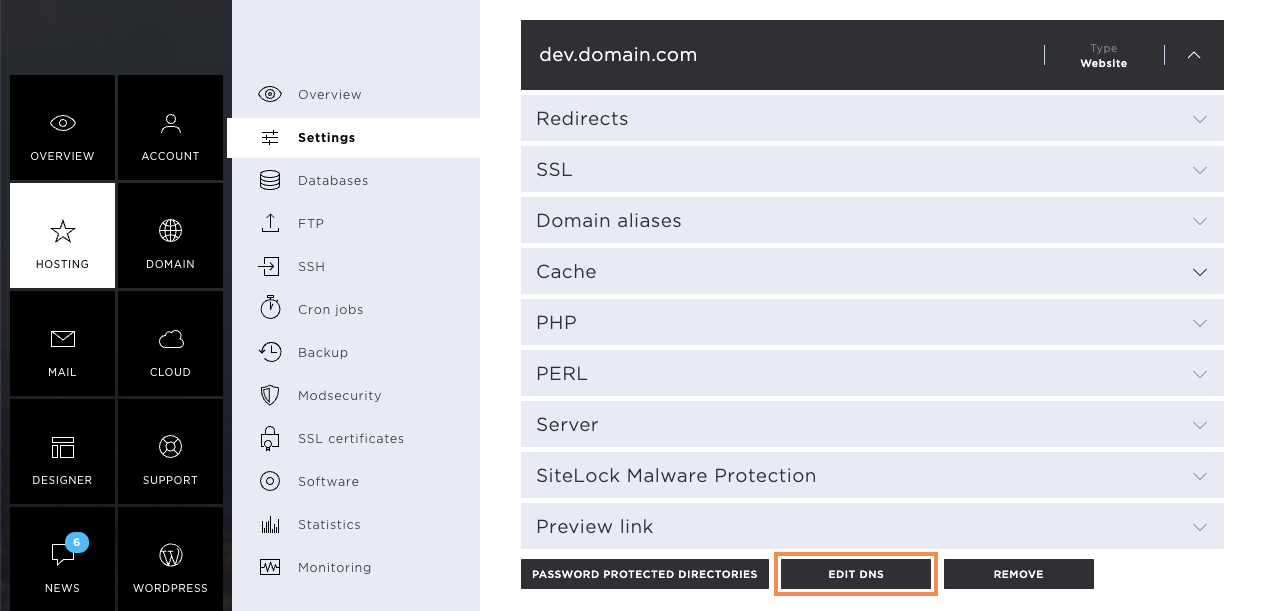
Task: Open the Support lifebuoy icon tile
Action: click(x=170, y=451)
